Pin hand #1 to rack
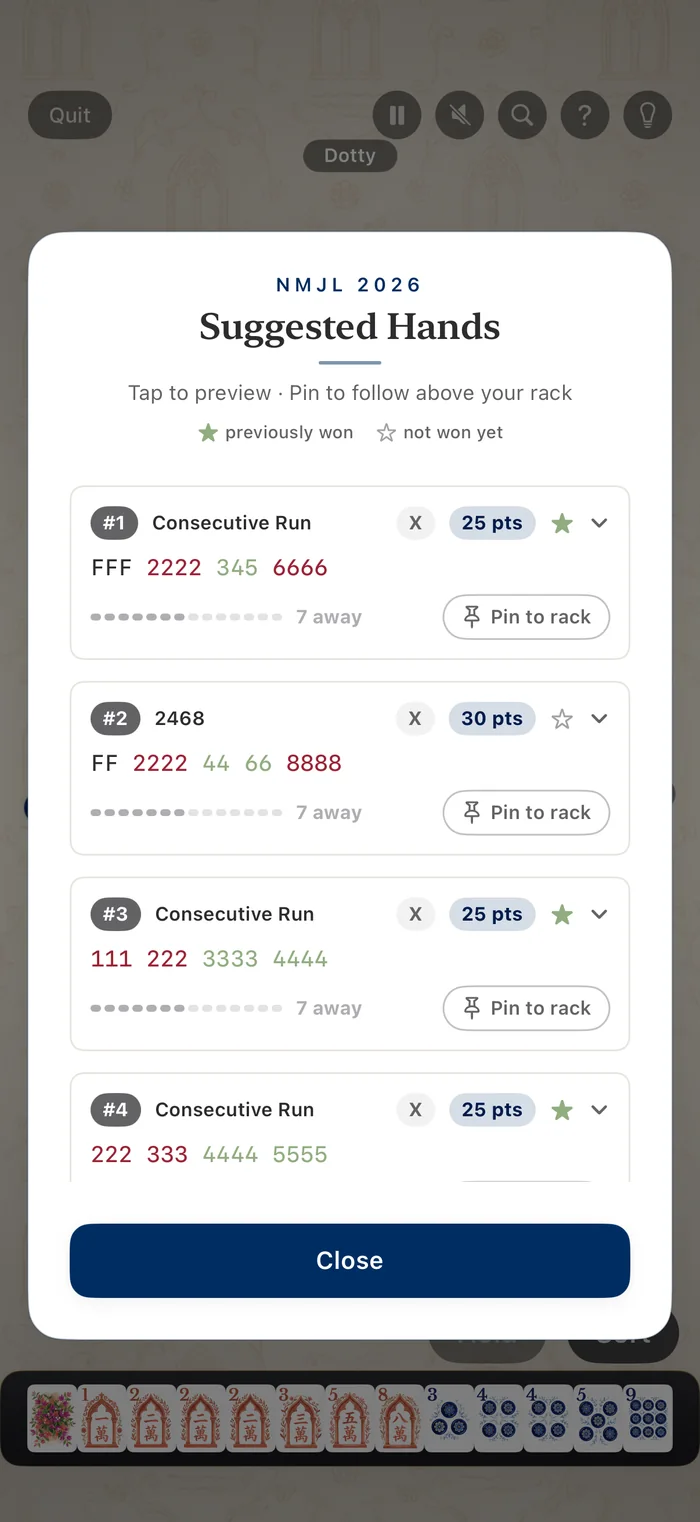This screenshot has width=700, height=1522. point(526,617)
